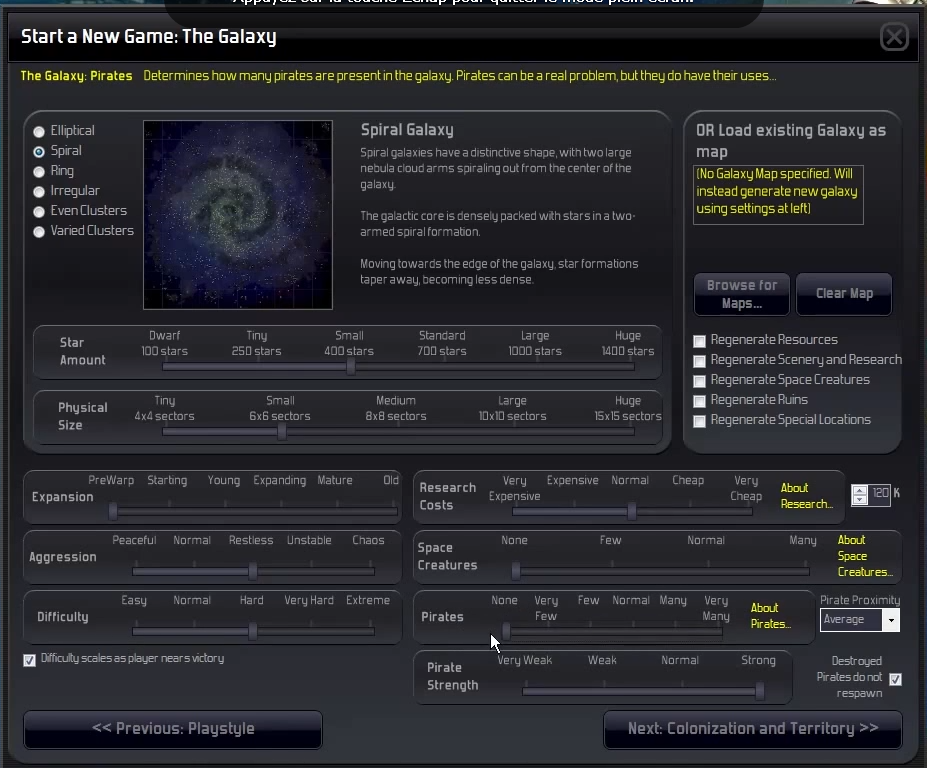Image resolution: width=927 pixels, height=768 pixels.
Task: Toggle Difficulty scales as player nears victory
Action: coord(29,660)
